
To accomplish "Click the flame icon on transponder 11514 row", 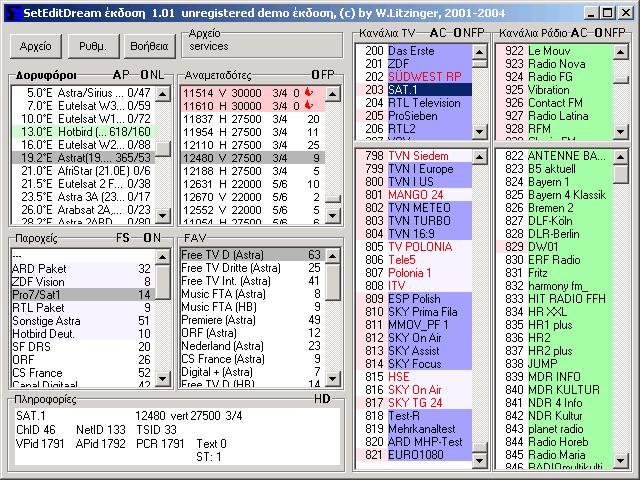I will pyautogui.click(x=309, y=93).
